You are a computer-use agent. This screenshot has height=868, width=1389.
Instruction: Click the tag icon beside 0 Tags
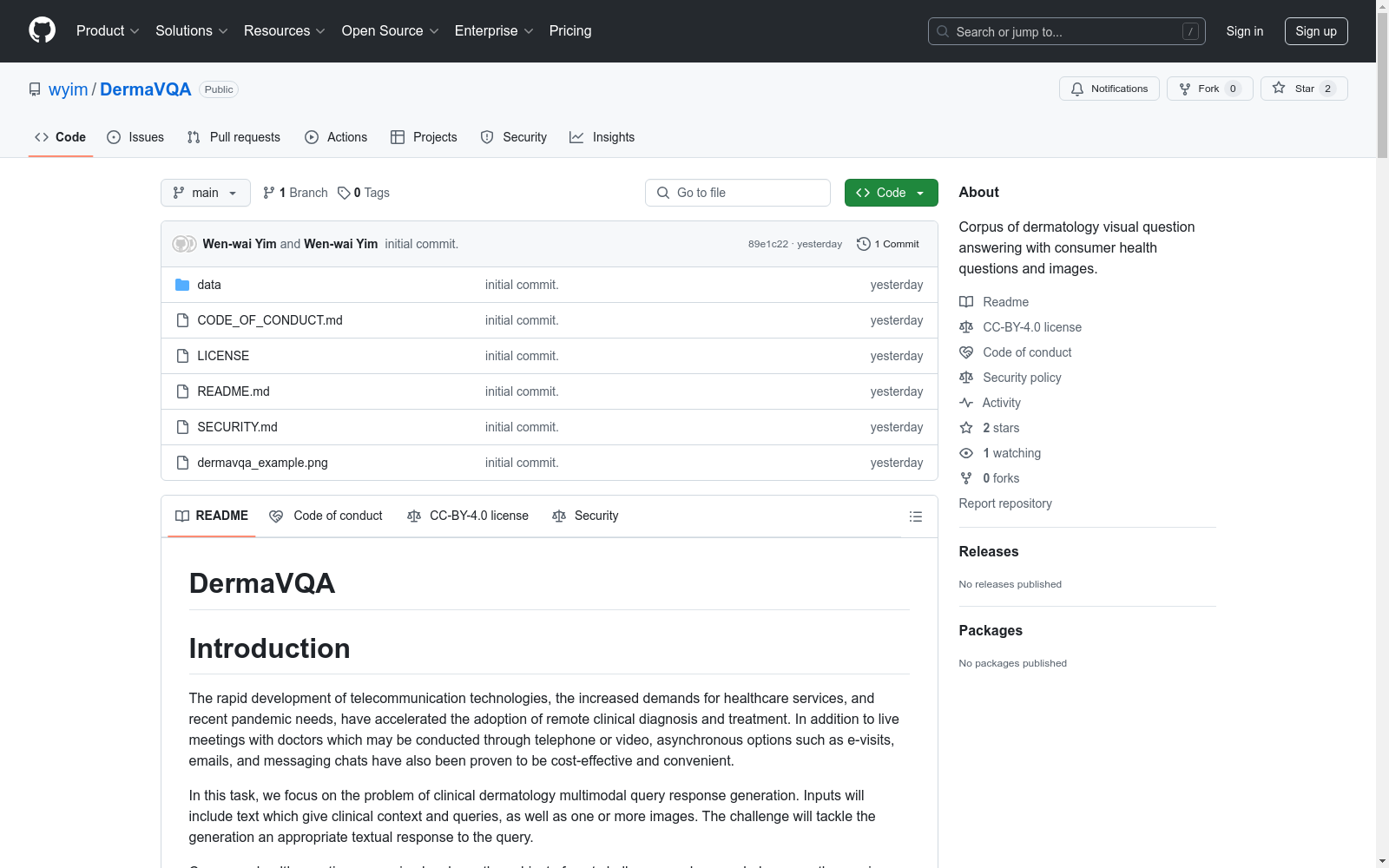pos(344,193)
